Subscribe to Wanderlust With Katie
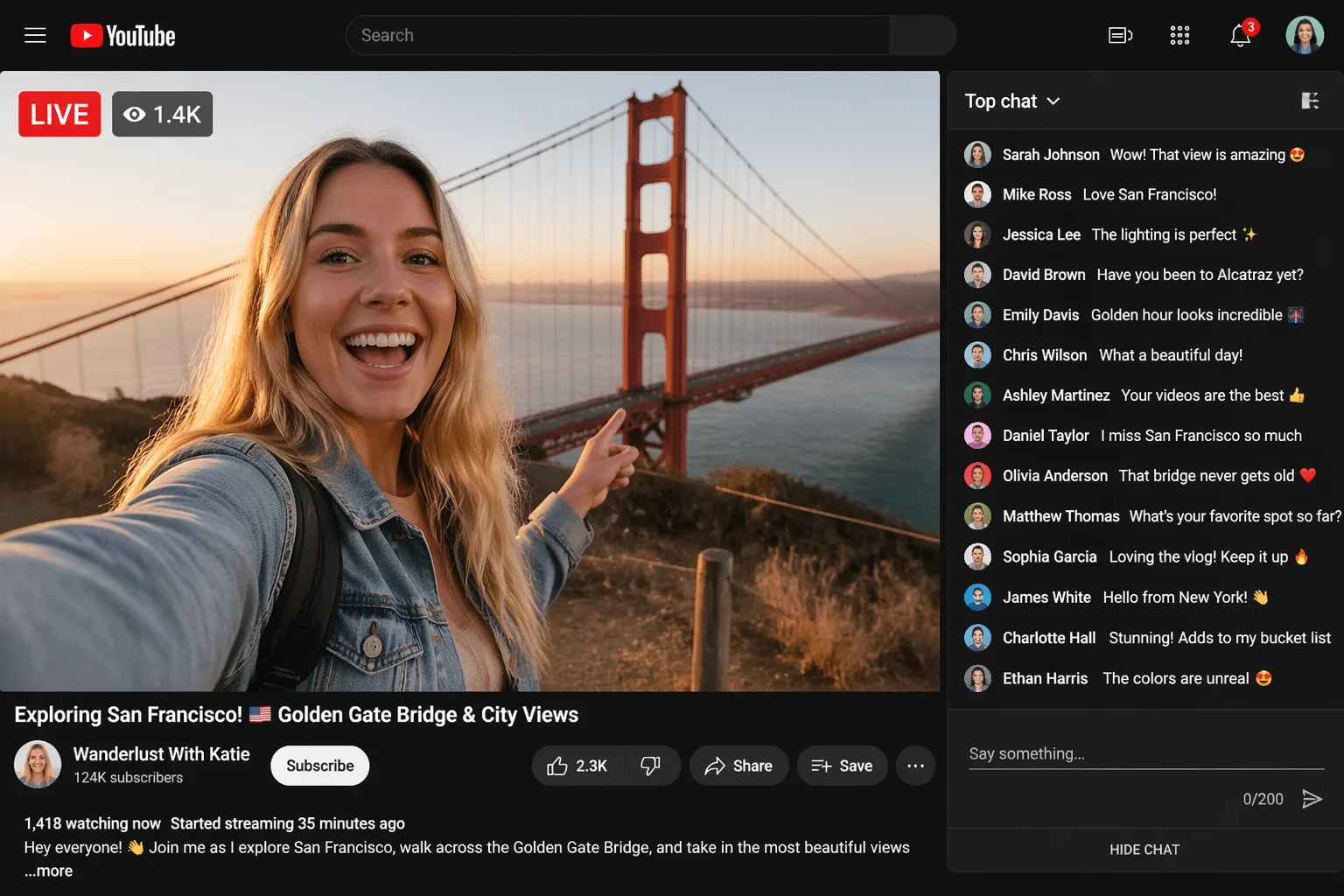Viewport: 1344px width, 896px height. 319,766
